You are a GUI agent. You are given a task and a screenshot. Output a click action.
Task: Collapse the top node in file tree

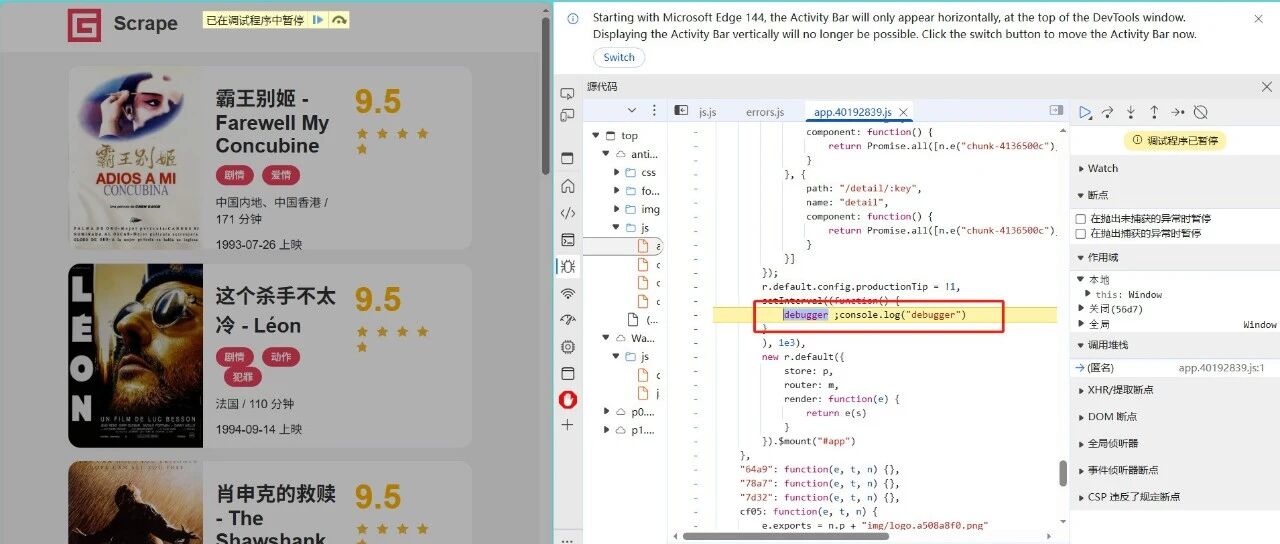pos(596,136)
